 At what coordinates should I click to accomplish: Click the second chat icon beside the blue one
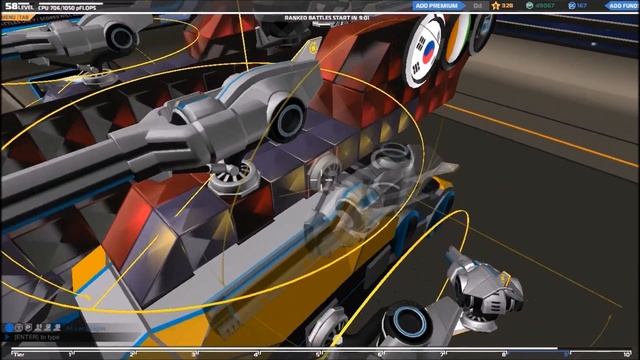(19, 327)
